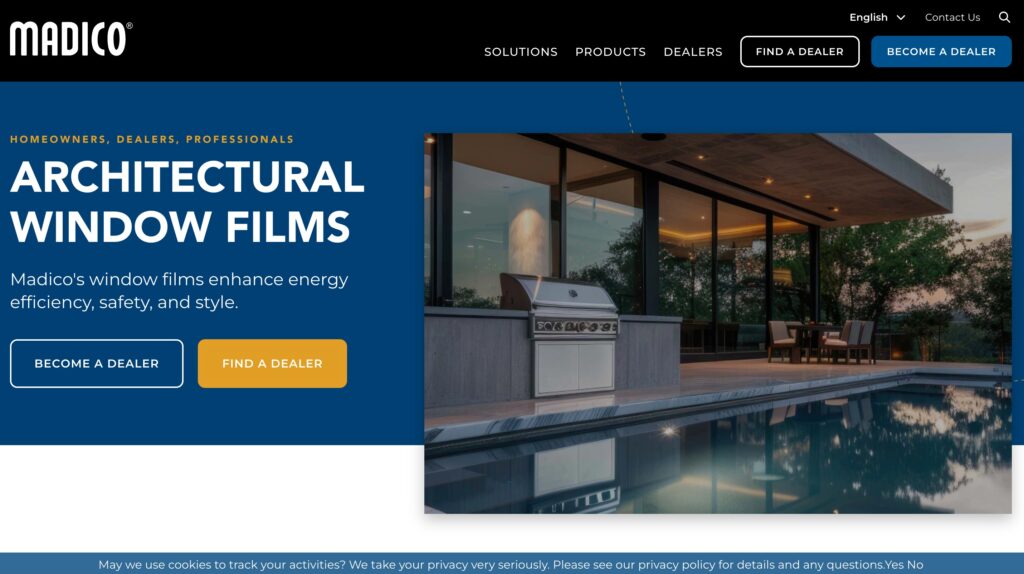Click Find a Dealer in header
The image size is (1024, 574).
[799, 52]
